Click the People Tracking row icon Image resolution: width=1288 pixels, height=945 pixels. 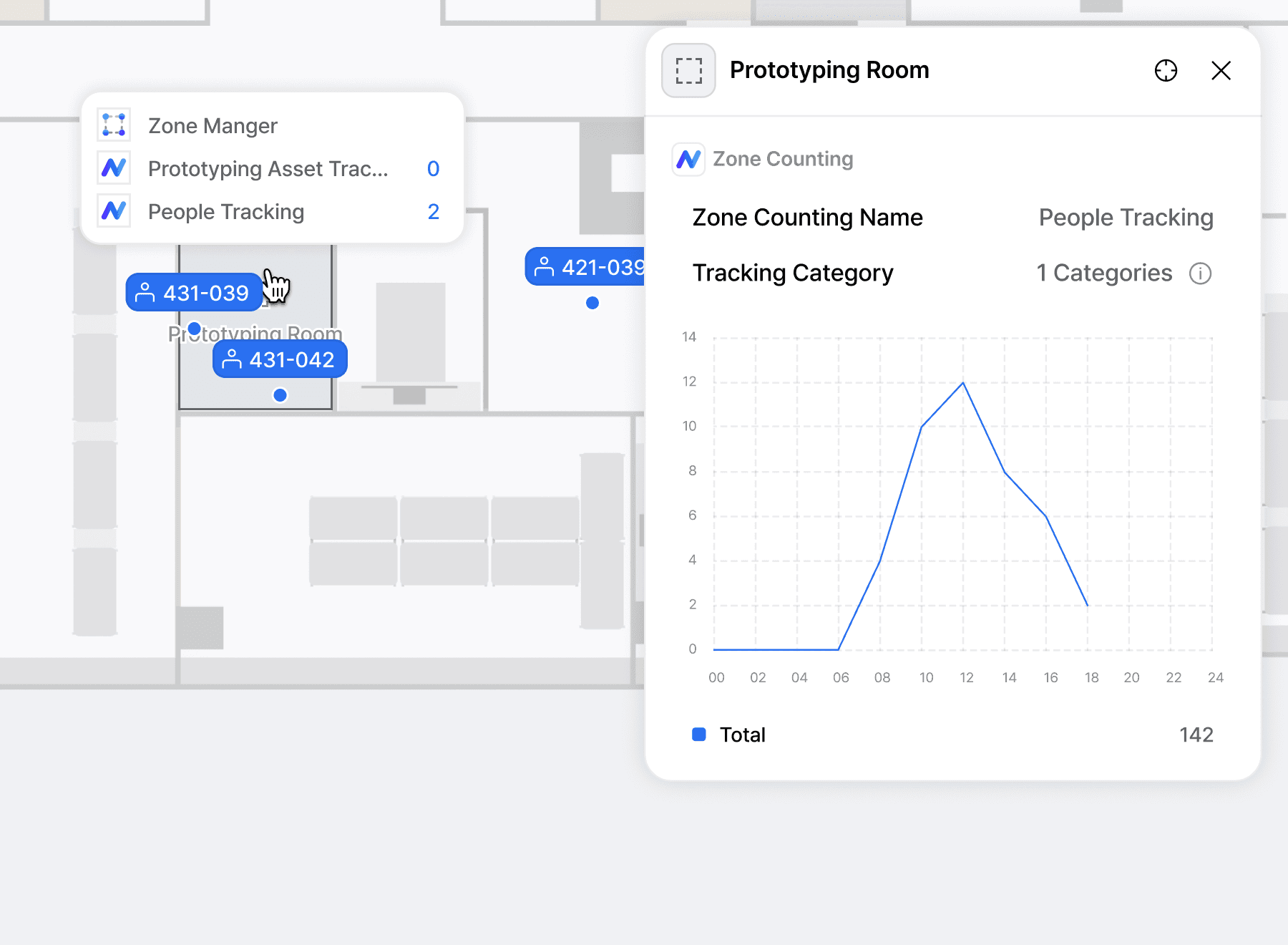click(114, 211)
